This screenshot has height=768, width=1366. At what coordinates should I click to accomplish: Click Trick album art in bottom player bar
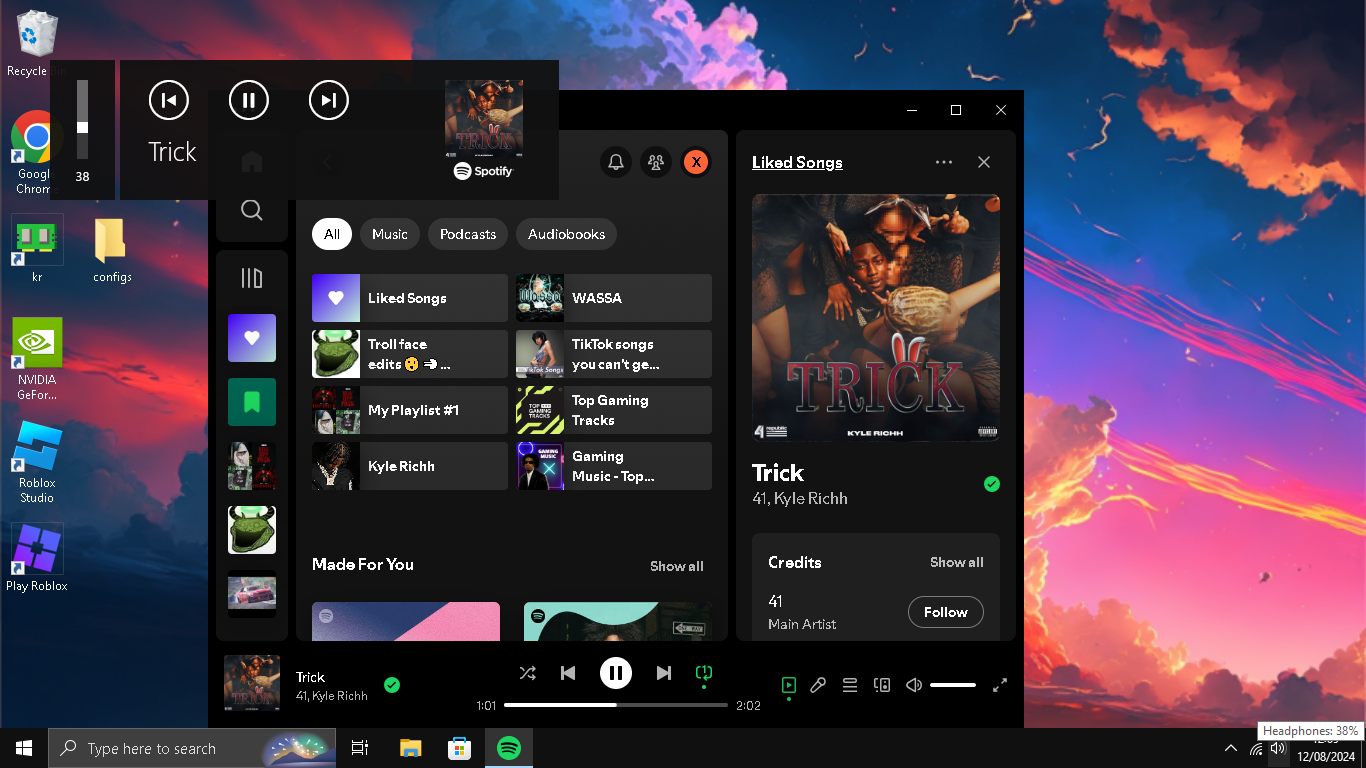point(252,683)
